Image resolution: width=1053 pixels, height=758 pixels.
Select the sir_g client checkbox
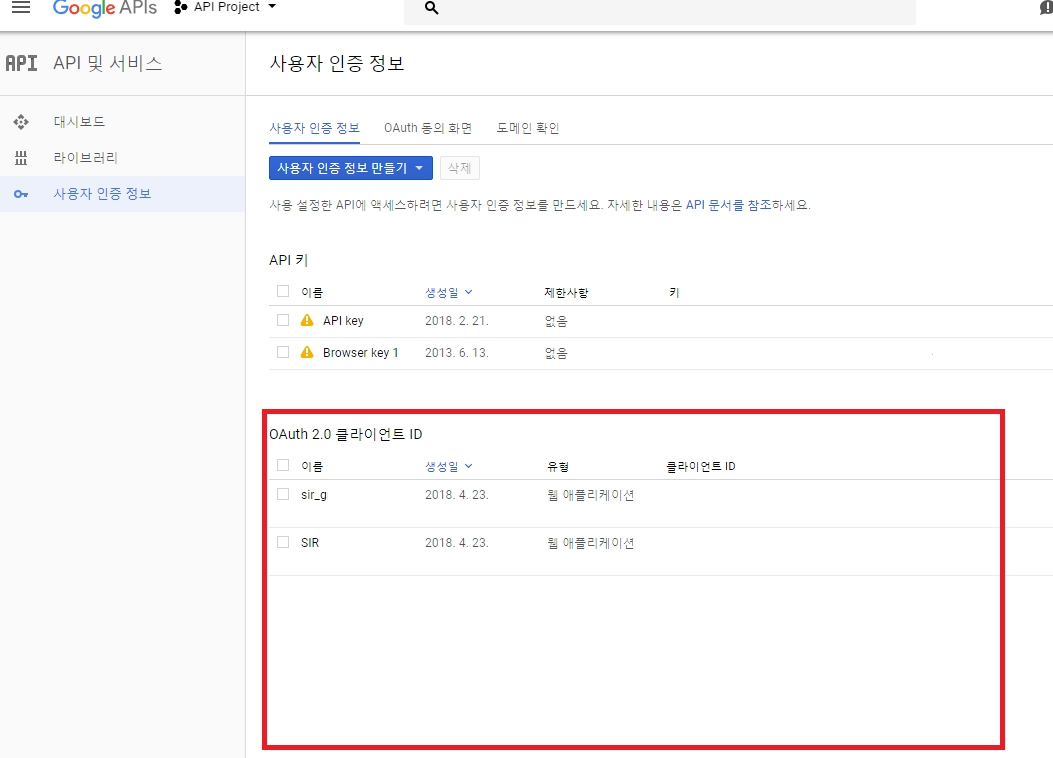(283, 494)
